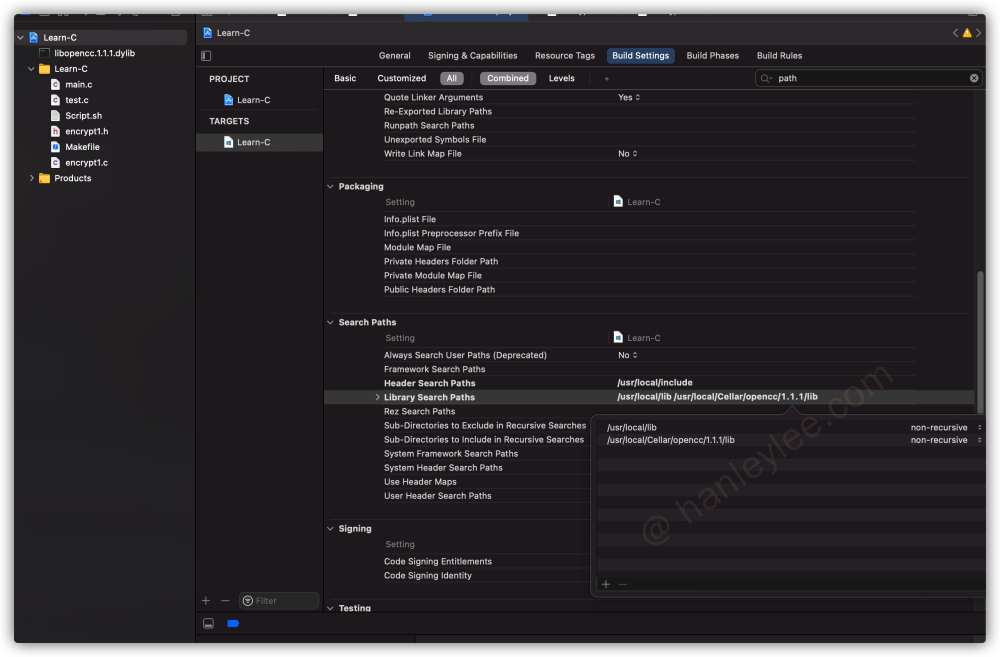The image size is (1000, 657).
Task: Open Always Search User Paths No dropdown
Action: (x=628, y=355)
